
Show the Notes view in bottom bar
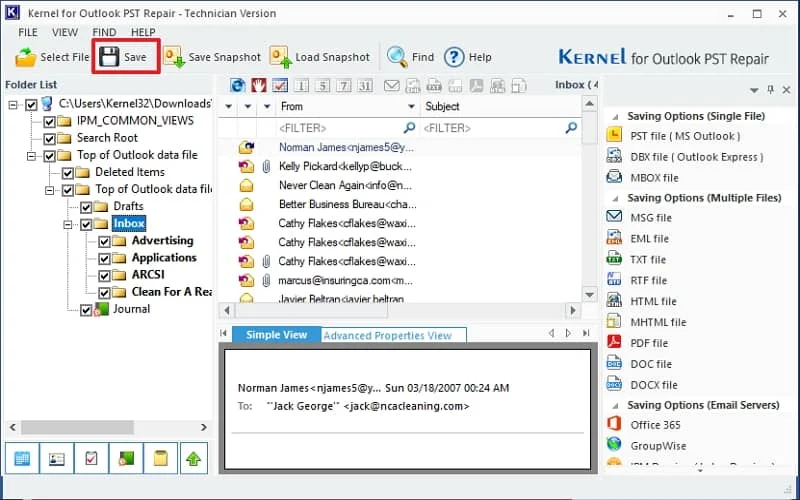point(161,458)
